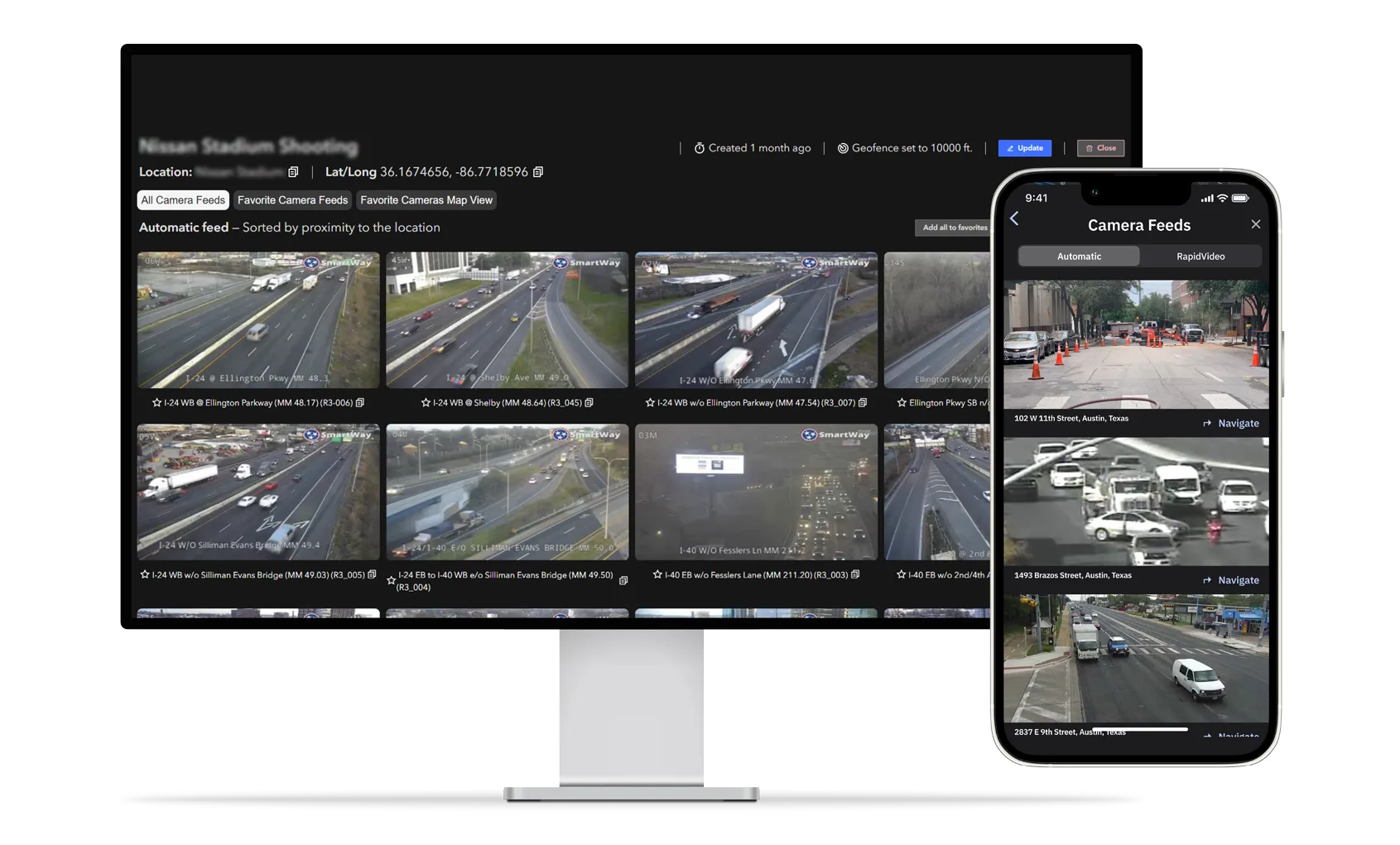Open the I-40 EB w/o 2nd/4th feed thumbnail
Screen dimensions: 1400x845
click(x=937, y=492)
